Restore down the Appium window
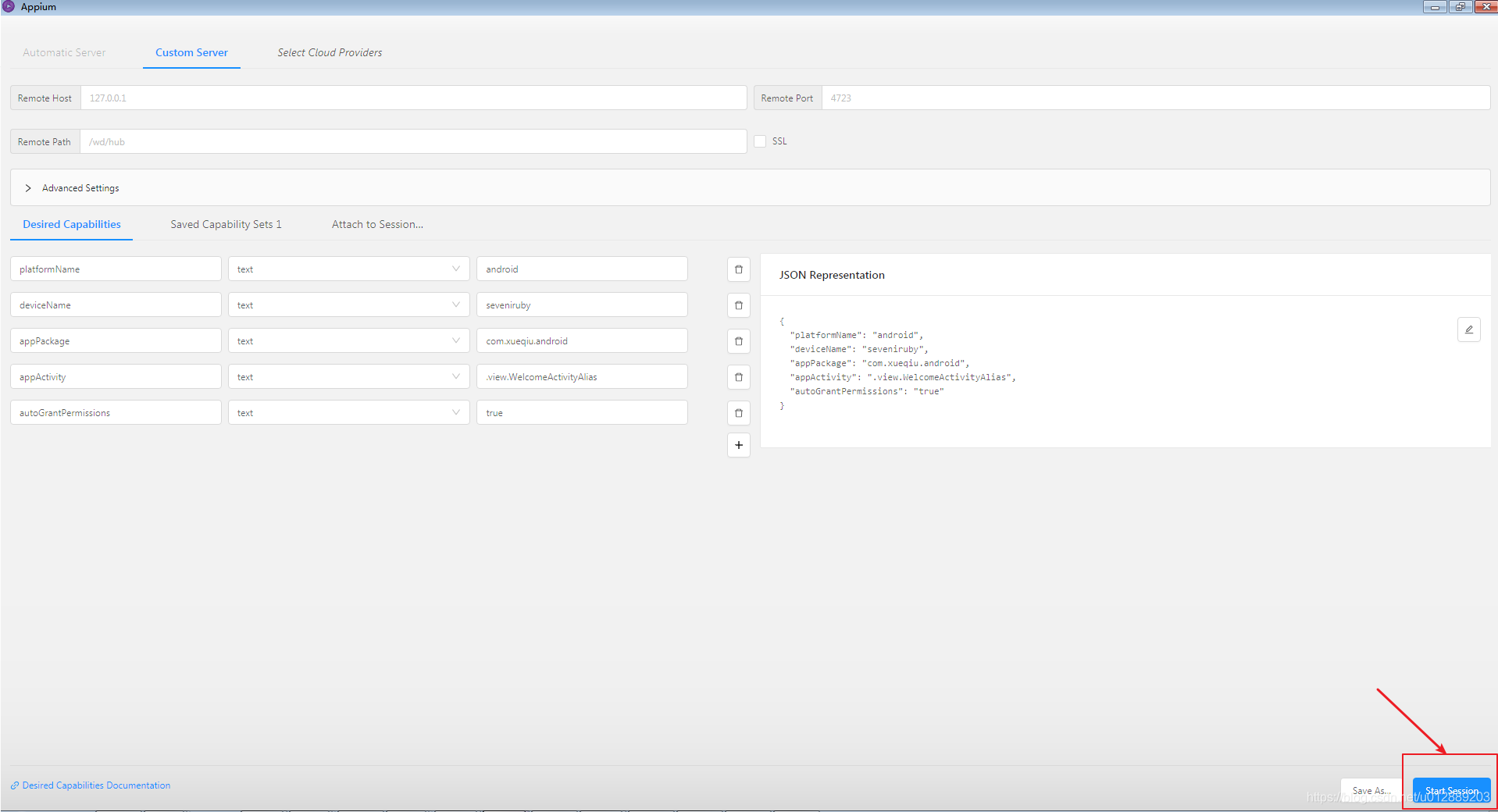Screen dimensions: 1498x812 point(1460,6)
